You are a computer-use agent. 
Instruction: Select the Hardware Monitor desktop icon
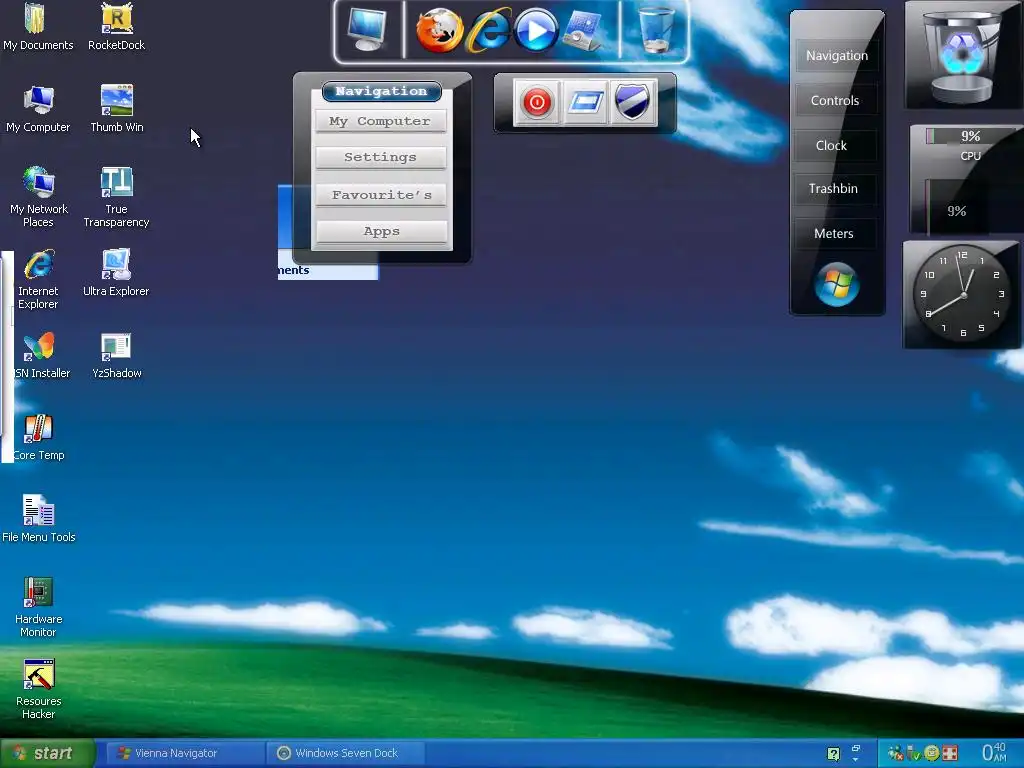(38, 607)
